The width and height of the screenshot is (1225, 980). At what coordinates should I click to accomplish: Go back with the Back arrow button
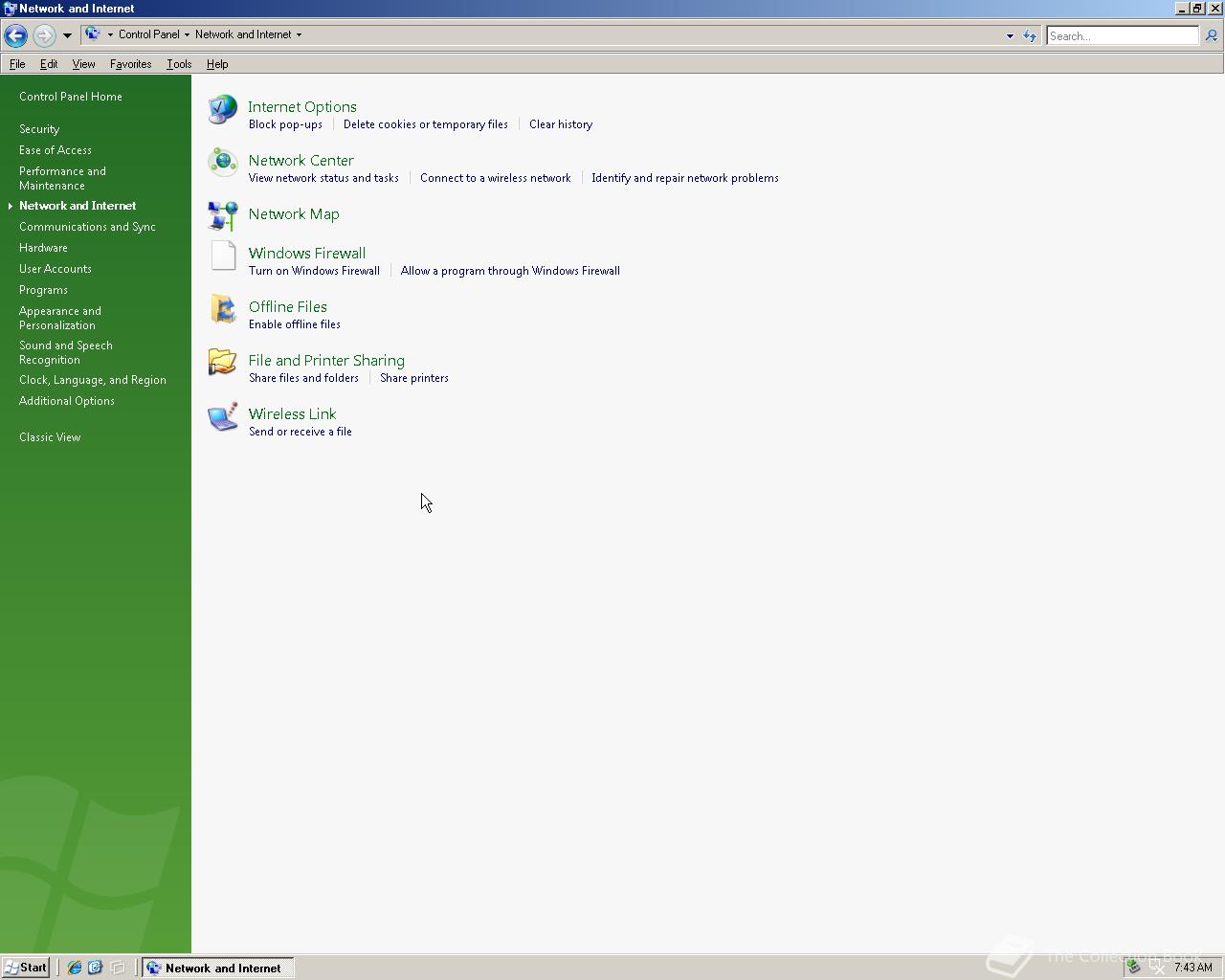click(x=15, y=35)
